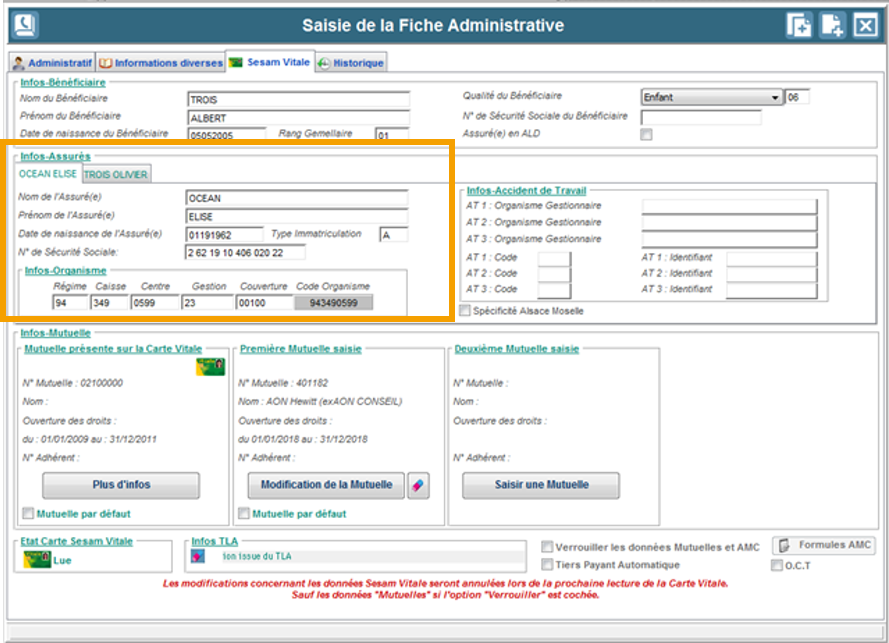Enable Spécificité Alsace Moselle checkbox
The height and width of the screenshot is (643, 889).
pos(465,311)
